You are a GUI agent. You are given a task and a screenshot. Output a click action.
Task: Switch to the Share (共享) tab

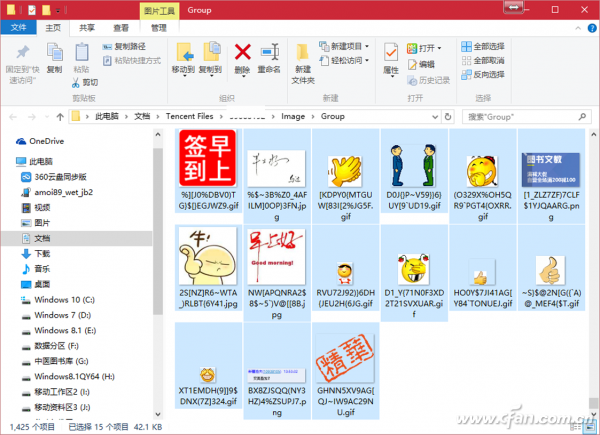pyautogui.click(x=87, y=28)
